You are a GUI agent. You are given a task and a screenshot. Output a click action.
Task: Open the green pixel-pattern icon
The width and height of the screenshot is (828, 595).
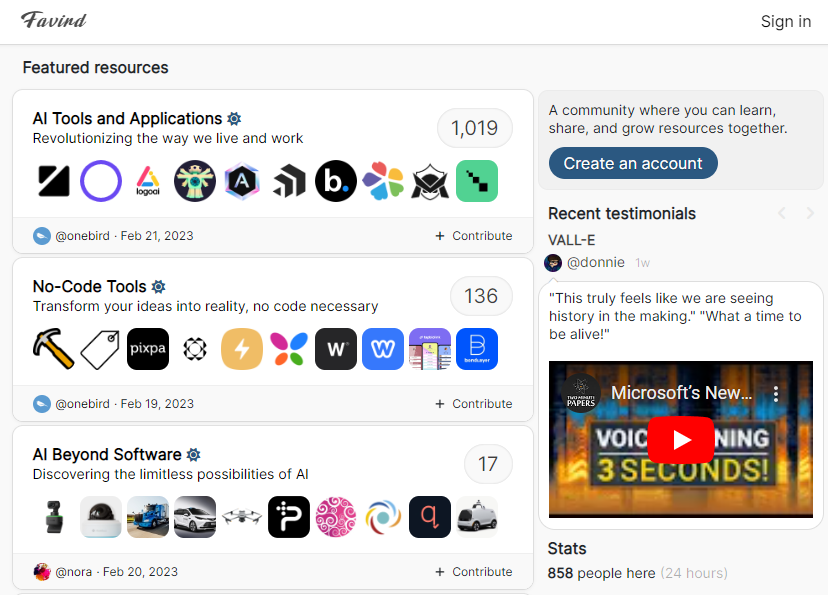pos(477,181)
